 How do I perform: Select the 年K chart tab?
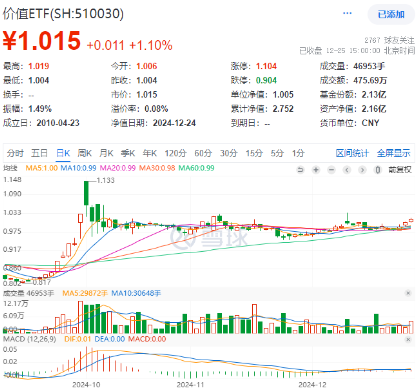pyautogui.click(x=150, y=153)
